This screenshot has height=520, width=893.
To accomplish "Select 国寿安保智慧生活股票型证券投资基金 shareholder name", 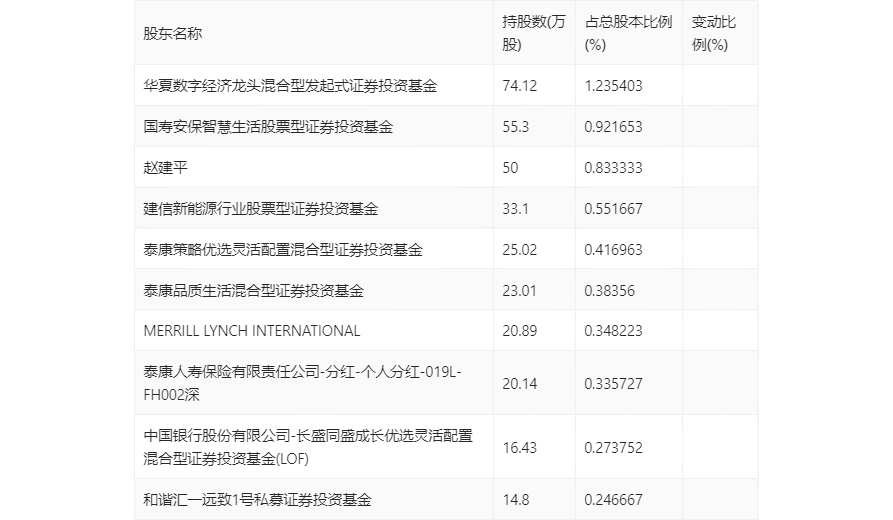I will [x=268, y=126].
